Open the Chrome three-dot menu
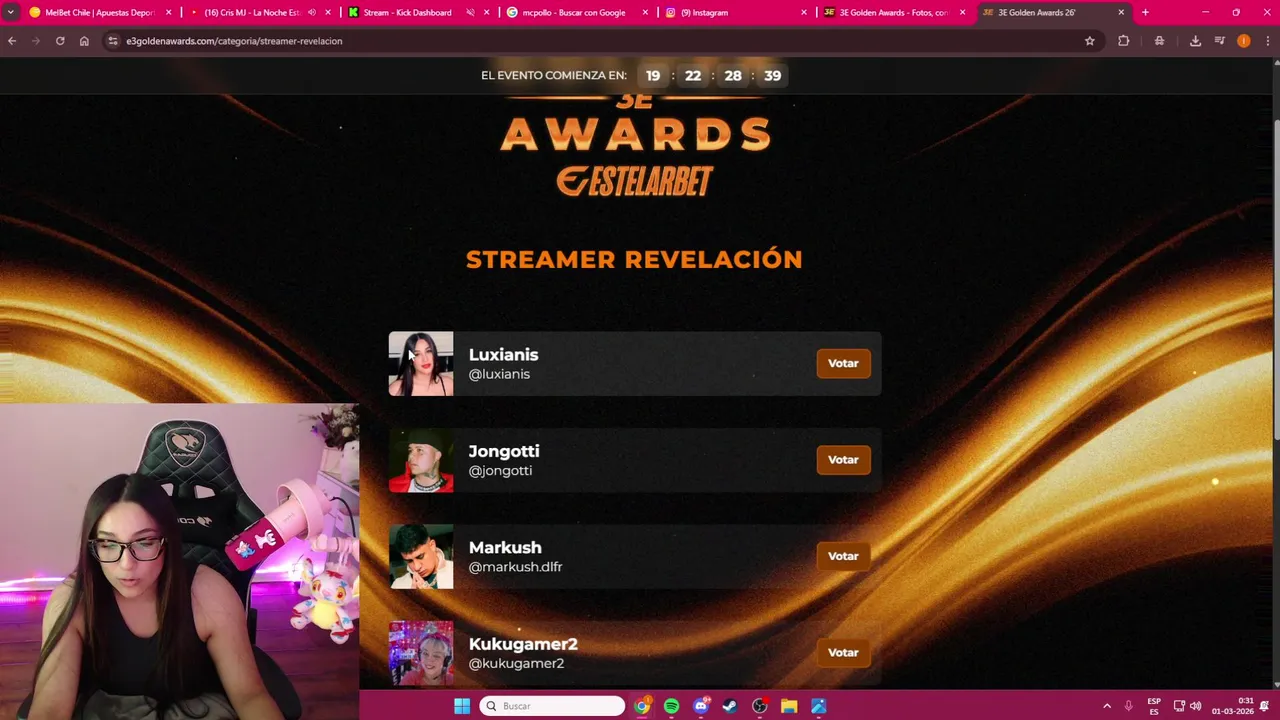The image size is (1280, 720). (1266, 41)
